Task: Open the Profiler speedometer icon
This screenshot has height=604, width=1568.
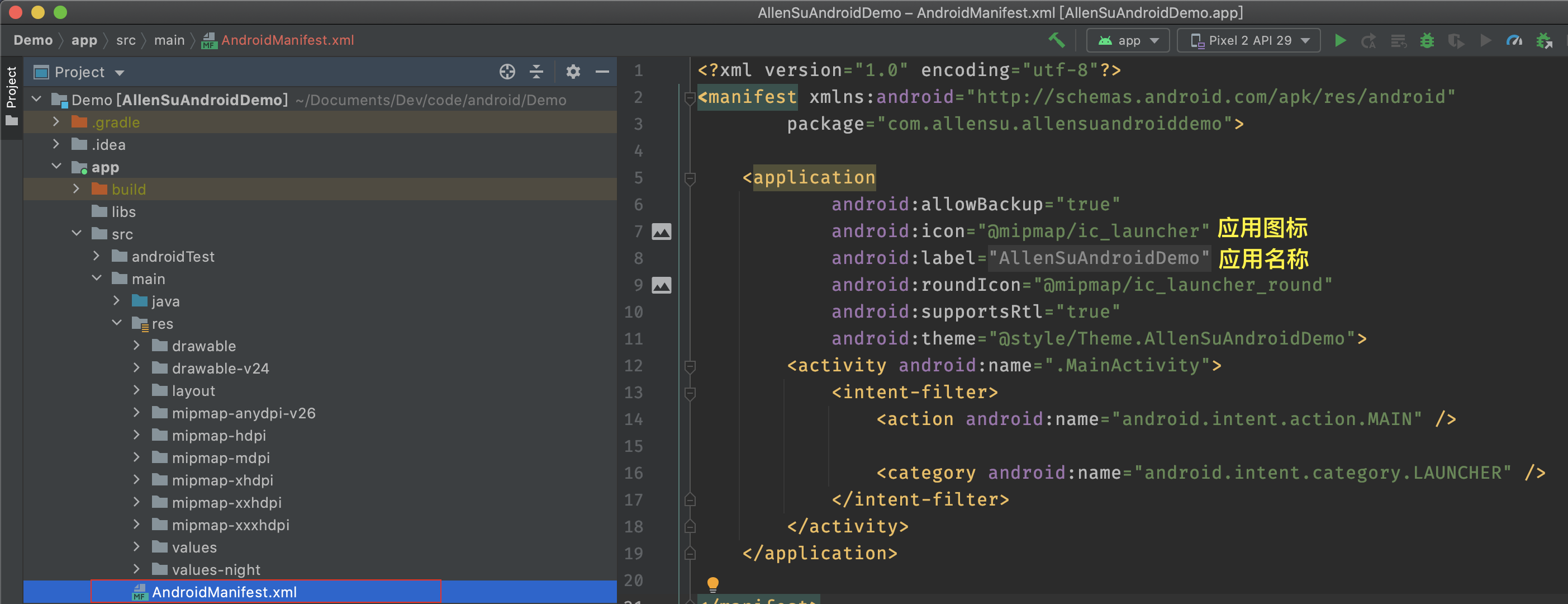Action: [x=1514, y=40]
